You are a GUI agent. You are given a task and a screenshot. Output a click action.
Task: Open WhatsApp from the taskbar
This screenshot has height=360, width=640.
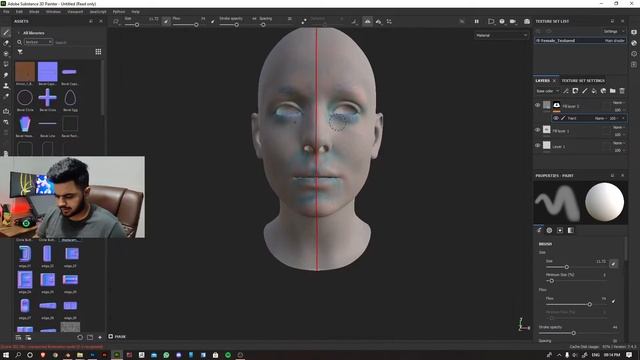pos(166,355)
